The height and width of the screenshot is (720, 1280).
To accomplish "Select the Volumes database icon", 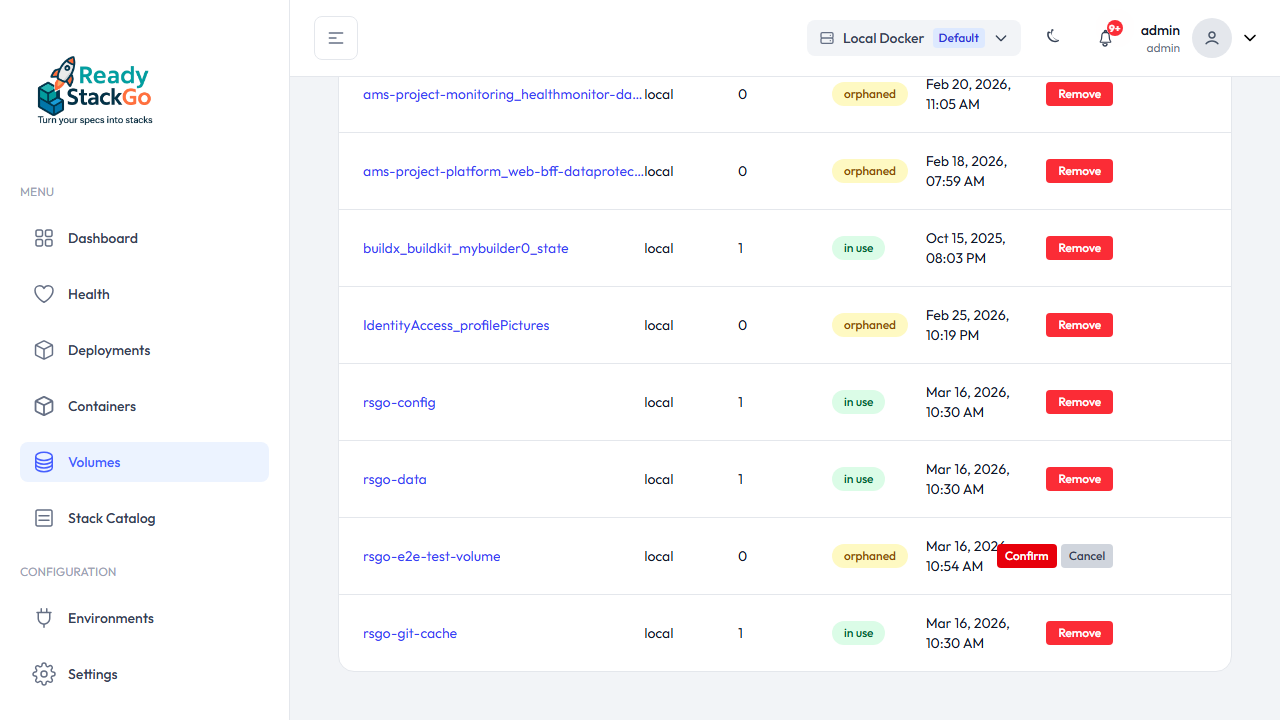I will (44, 462).
